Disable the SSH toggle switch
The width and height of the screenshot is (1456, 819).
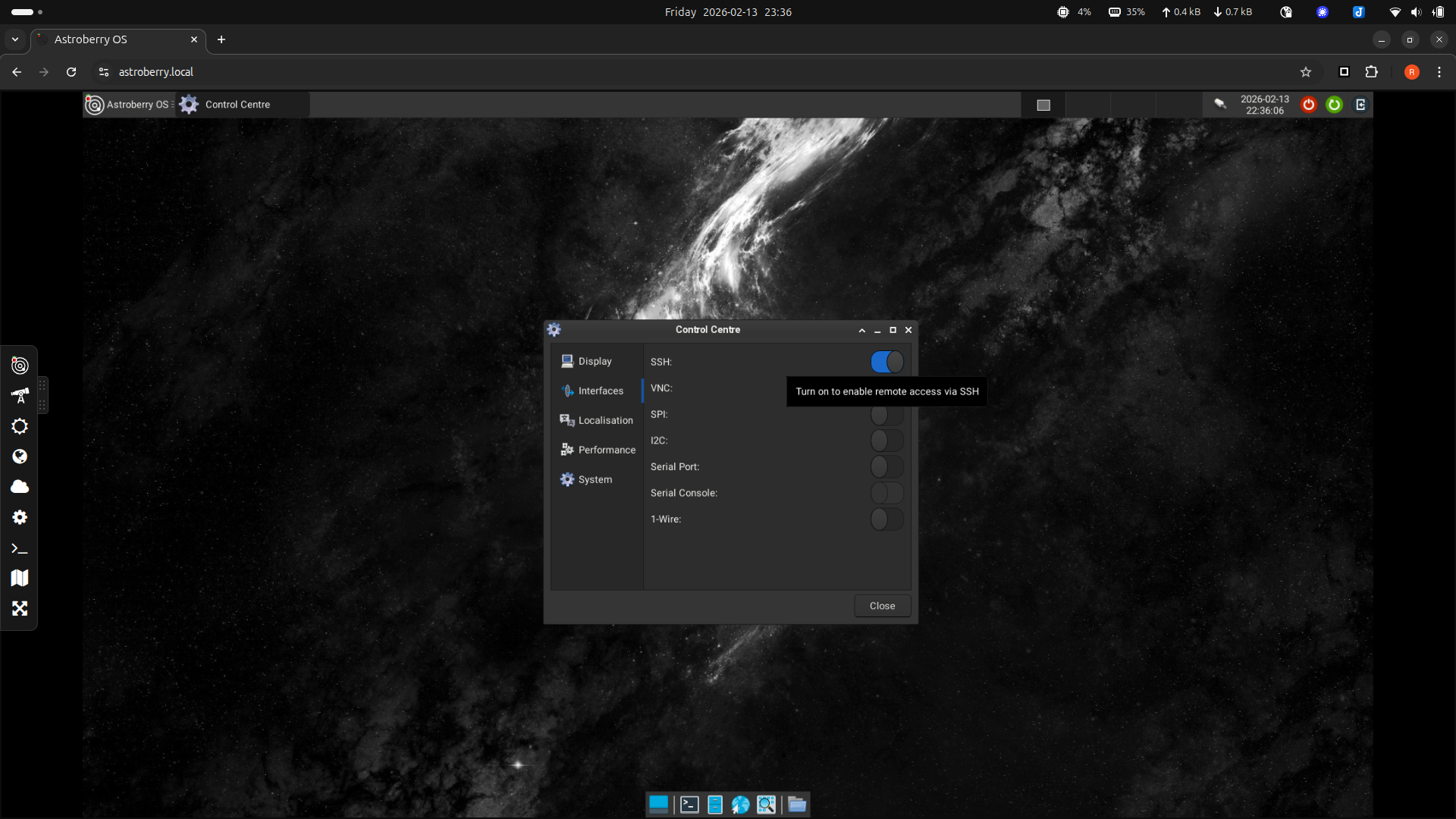pyautogui.click(x=886, y=362)
